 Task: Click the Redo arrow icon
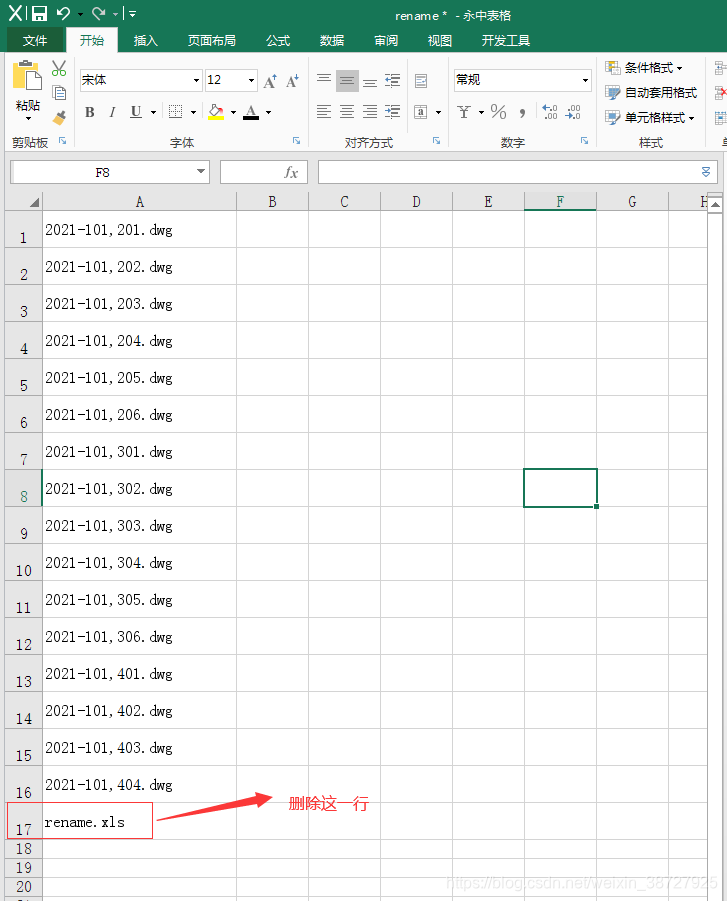(99, 13)
